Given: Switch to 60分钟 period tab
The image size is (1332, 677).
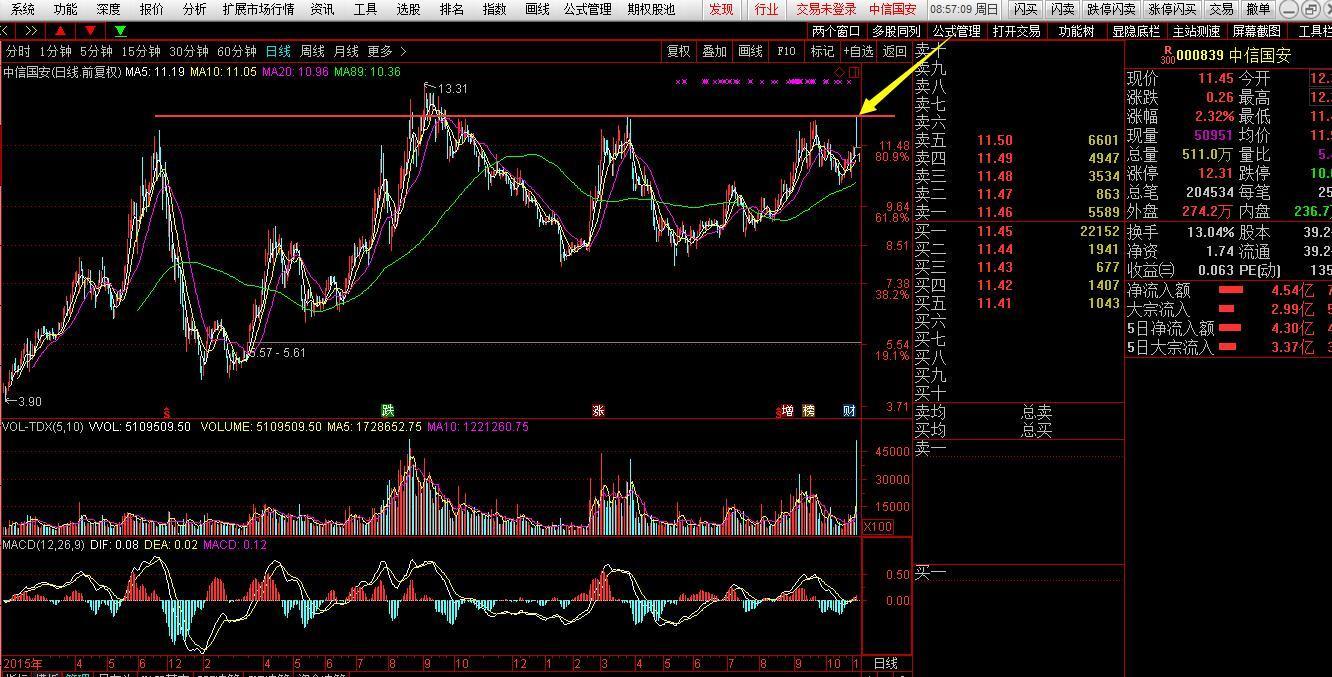Looking at the screenshot, I should point(237,51).
